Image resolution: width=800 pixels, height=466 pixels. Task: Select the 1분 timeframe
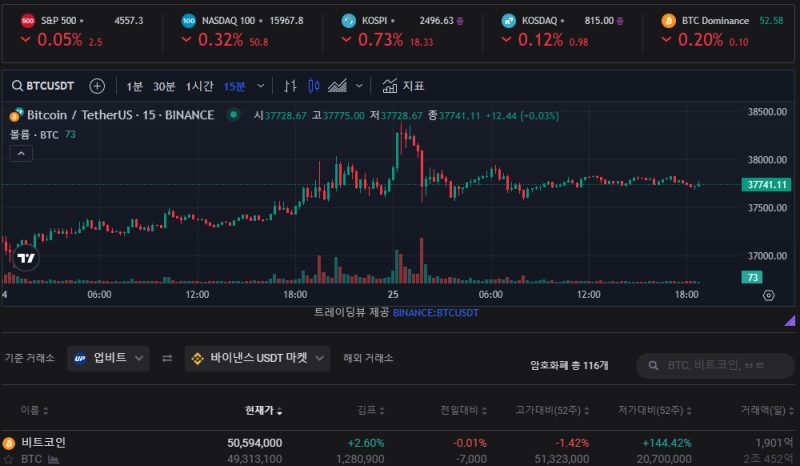tap(134, 86)
